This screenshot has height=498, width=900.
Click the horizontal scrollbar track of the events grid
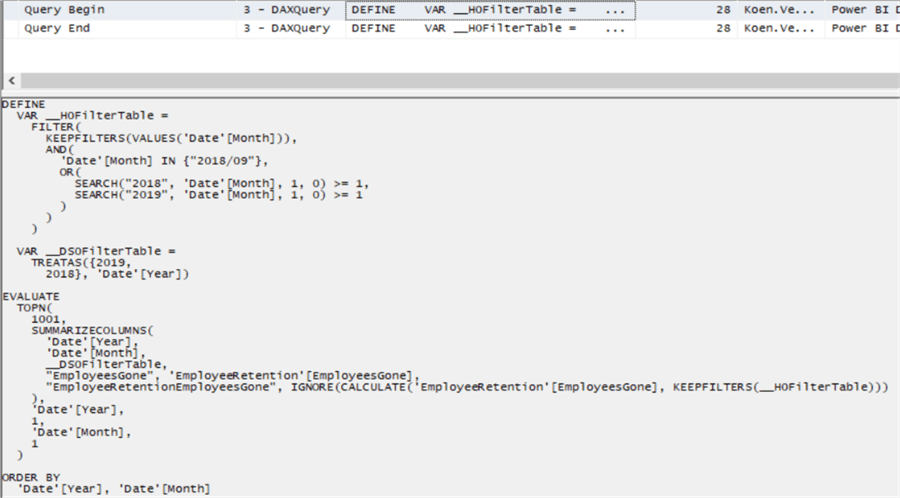pyautogui.click(x=459, y=81)
